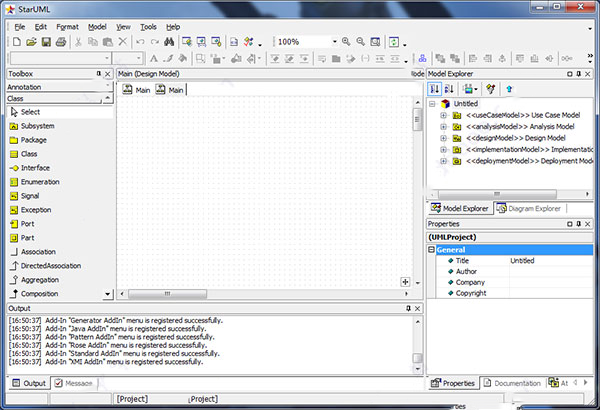Open the Model menu

coord(97,26)
